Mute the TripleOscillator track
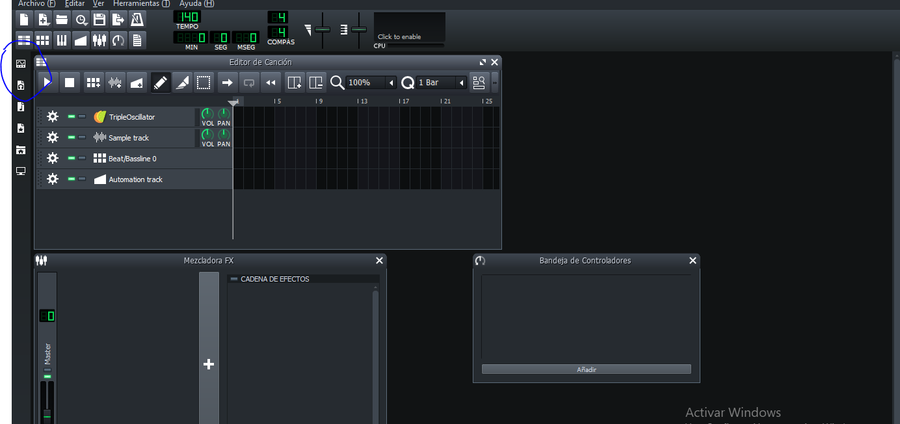This screenshot has width=900, height=424. pos(72,116)
